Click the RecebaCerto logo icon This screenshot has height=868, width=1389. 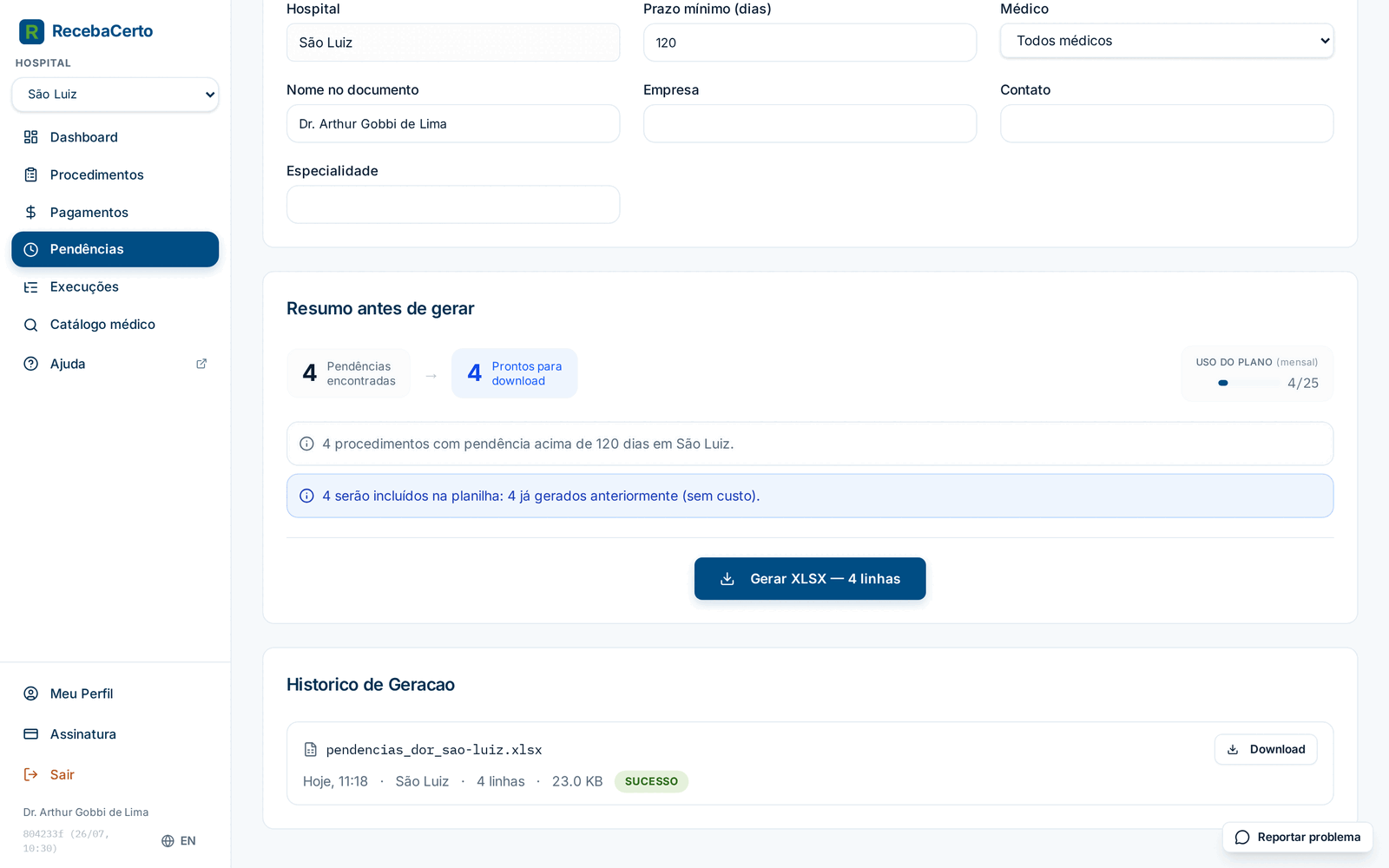tap(31, 31)
